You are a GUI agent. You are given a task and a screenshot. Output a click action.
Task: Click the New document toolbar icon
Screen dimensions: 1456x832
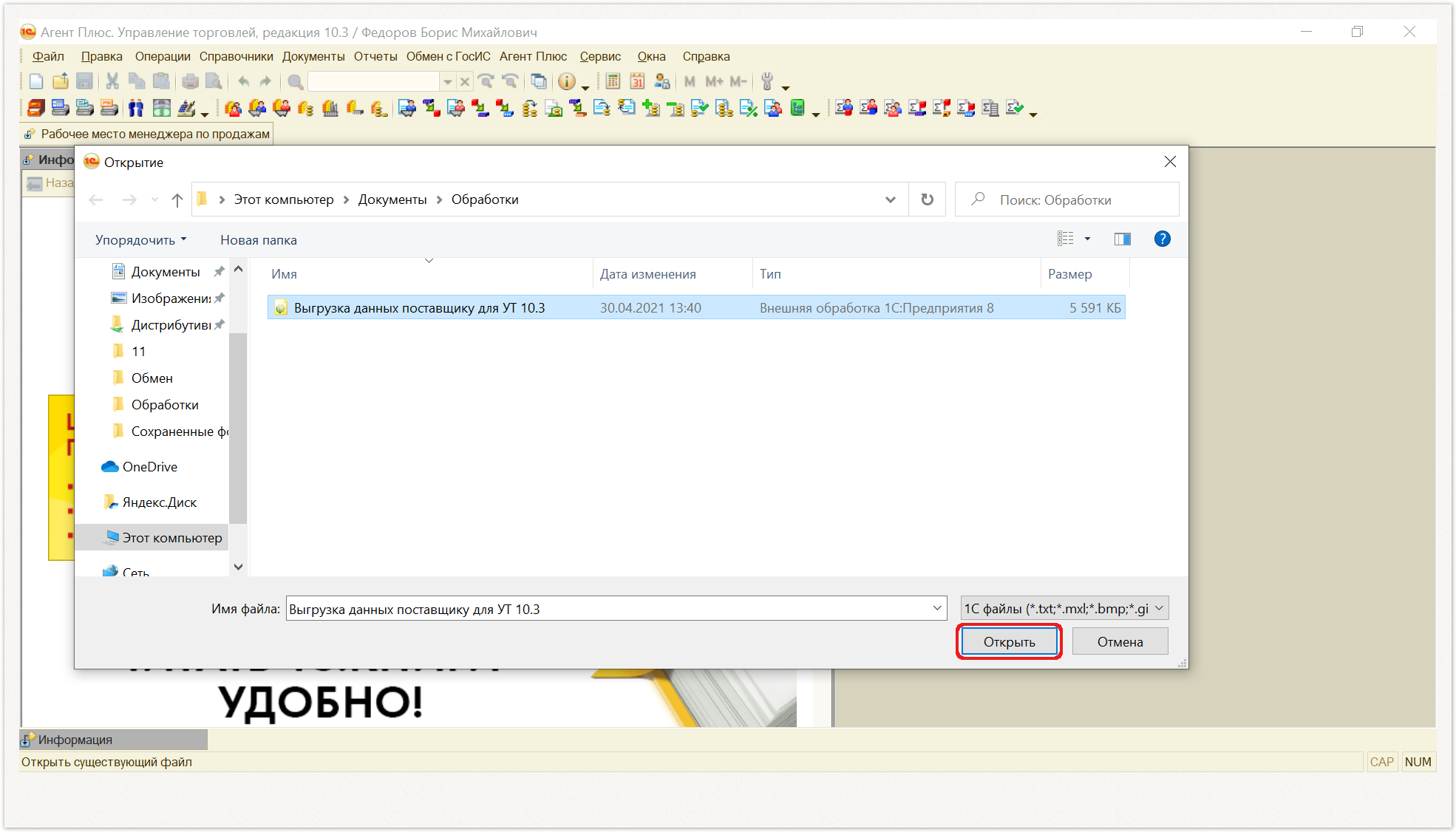tap(36, 81)
